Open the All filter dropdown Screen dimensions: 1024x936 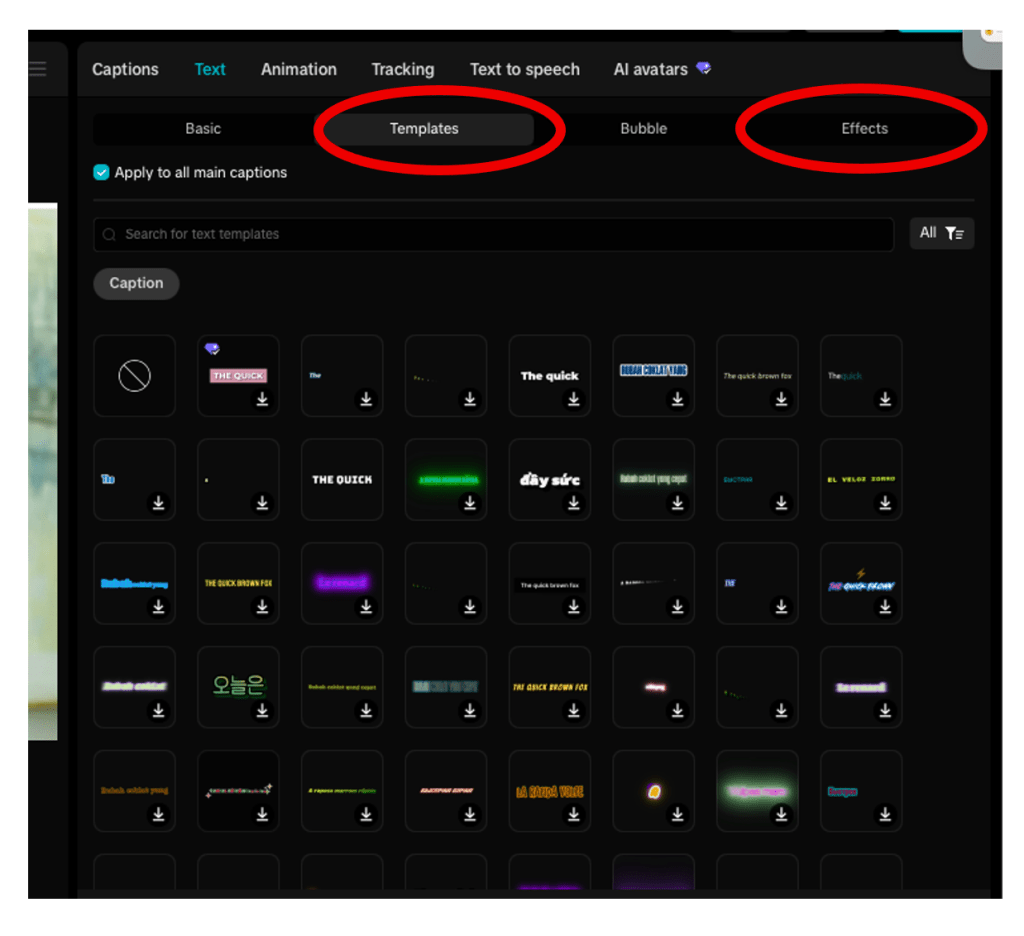(941, 233)
